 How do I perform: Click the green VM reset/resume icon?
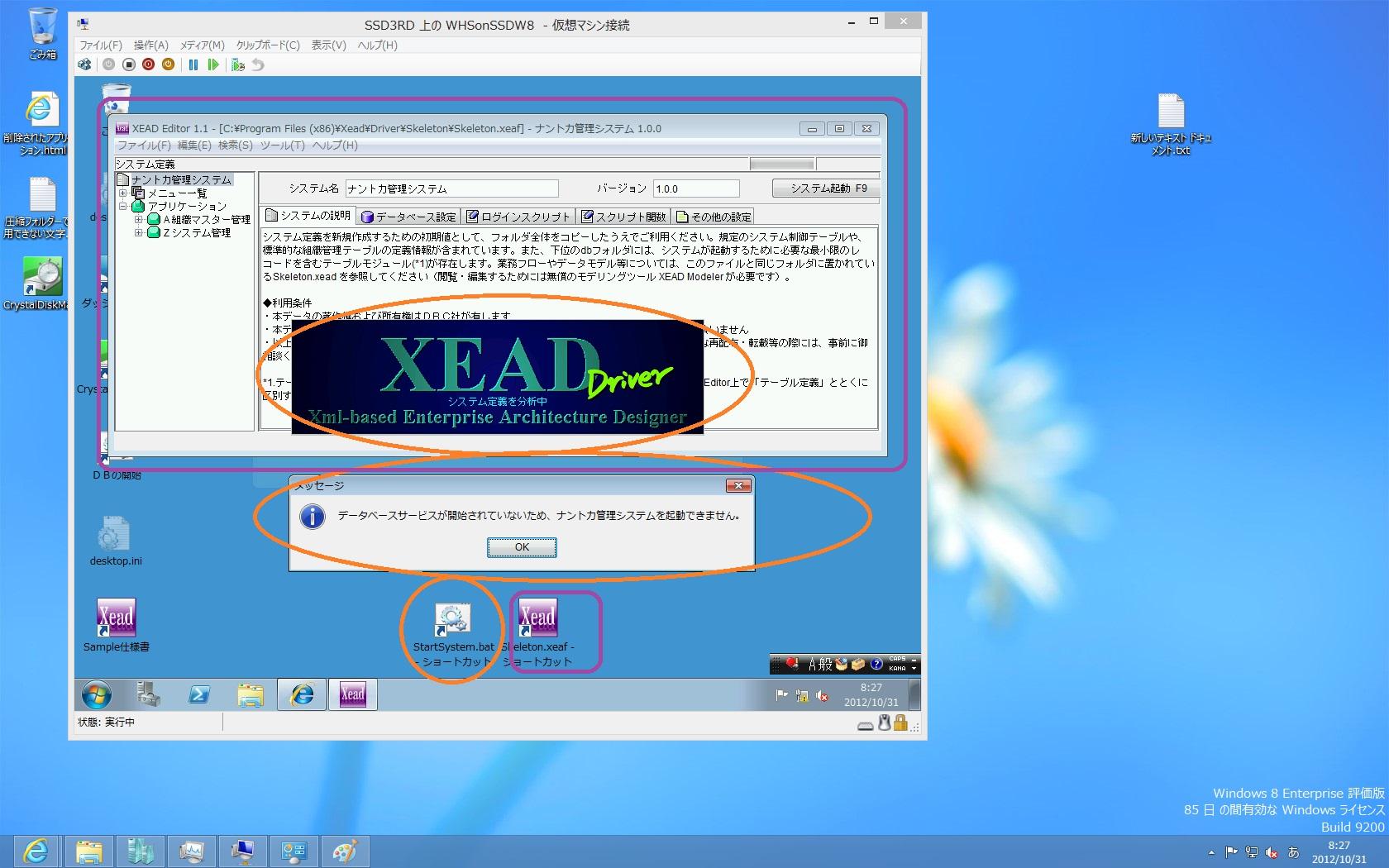(213, 64)
